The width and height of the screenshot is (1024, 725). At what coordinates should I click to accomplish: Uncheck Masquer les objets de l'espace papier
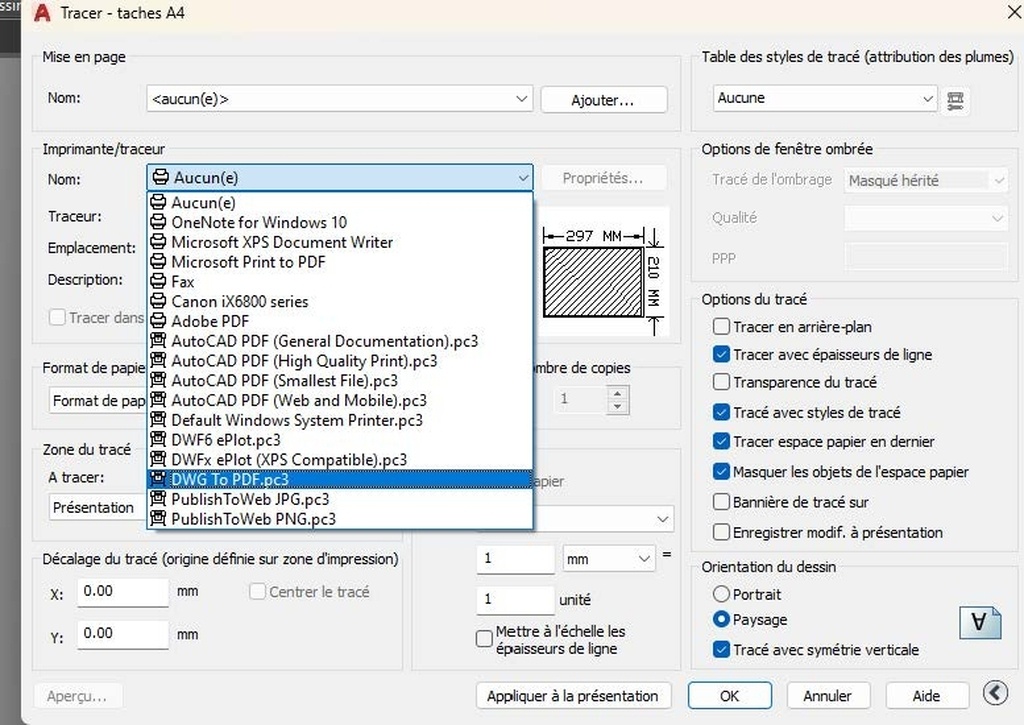point(721,472)
